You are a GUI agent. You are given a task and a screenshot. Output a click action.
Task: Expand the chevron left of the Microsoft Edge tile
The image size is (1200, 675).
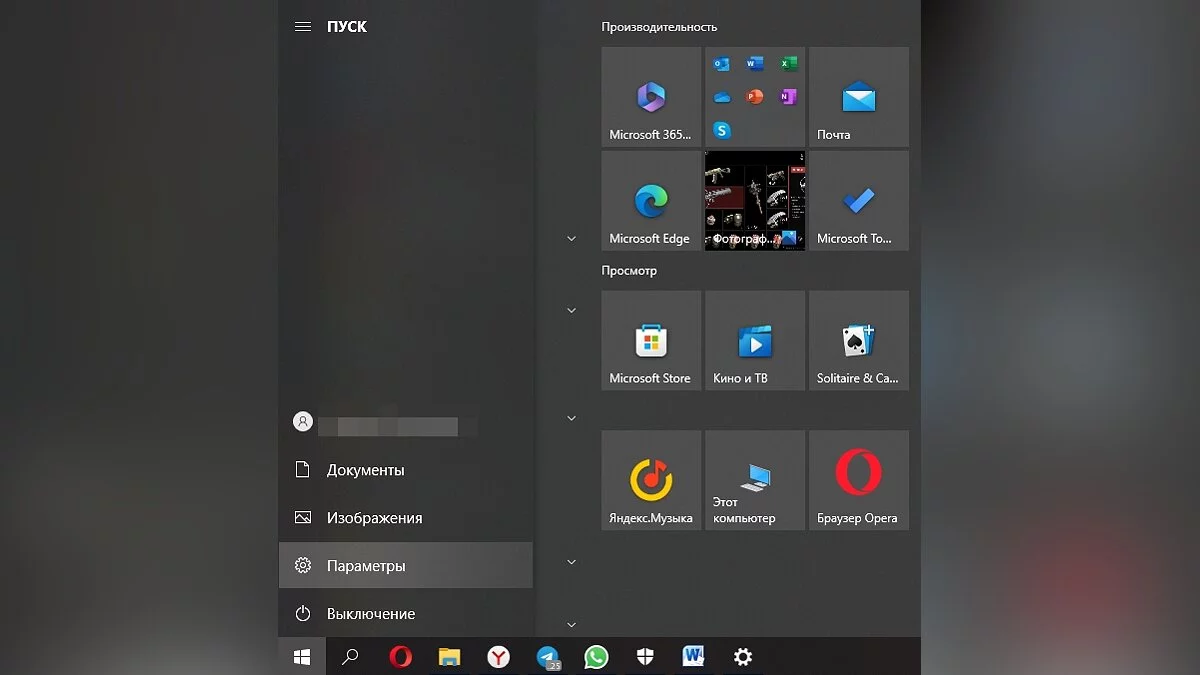tap(572, 239)
